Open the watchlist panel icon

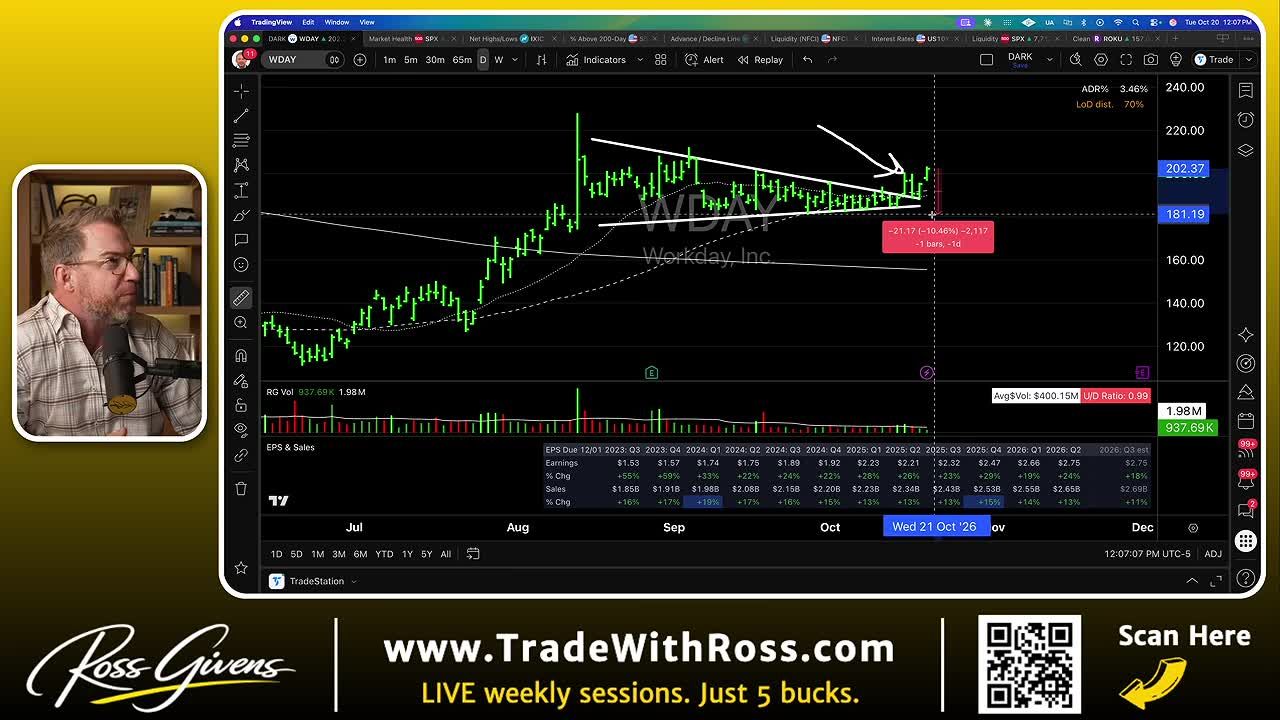click(x=1245, y=91)
